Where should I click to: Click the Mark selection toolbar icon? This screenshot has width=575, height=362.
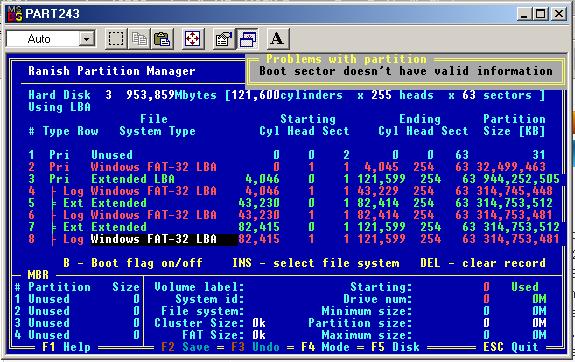[116, 39]
